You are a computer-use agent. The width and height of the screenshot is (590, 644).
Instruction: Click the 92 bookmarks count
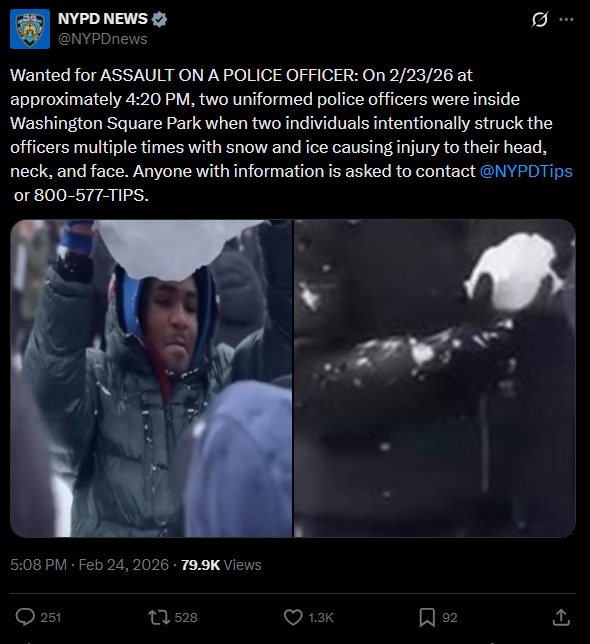450,618
